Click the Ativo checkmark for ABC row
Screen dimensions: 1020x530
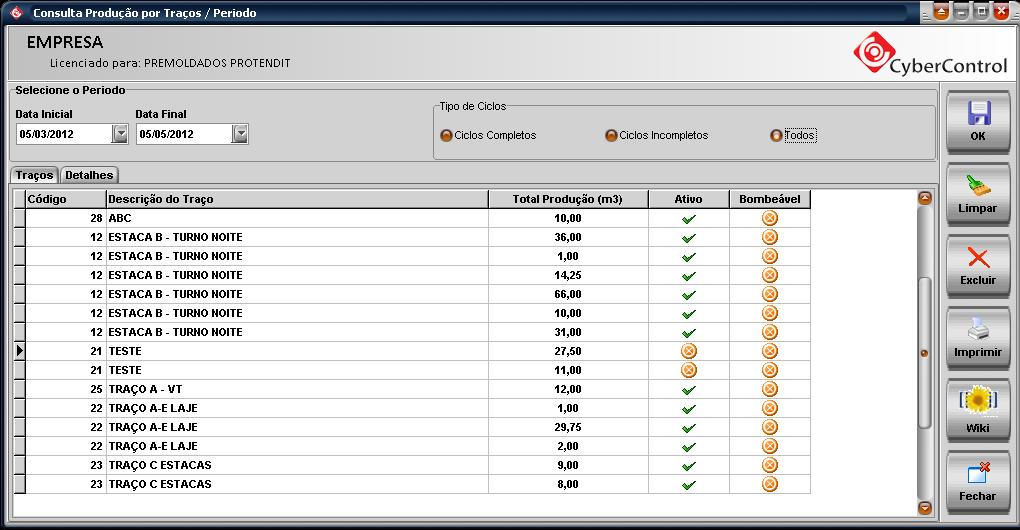688,218
